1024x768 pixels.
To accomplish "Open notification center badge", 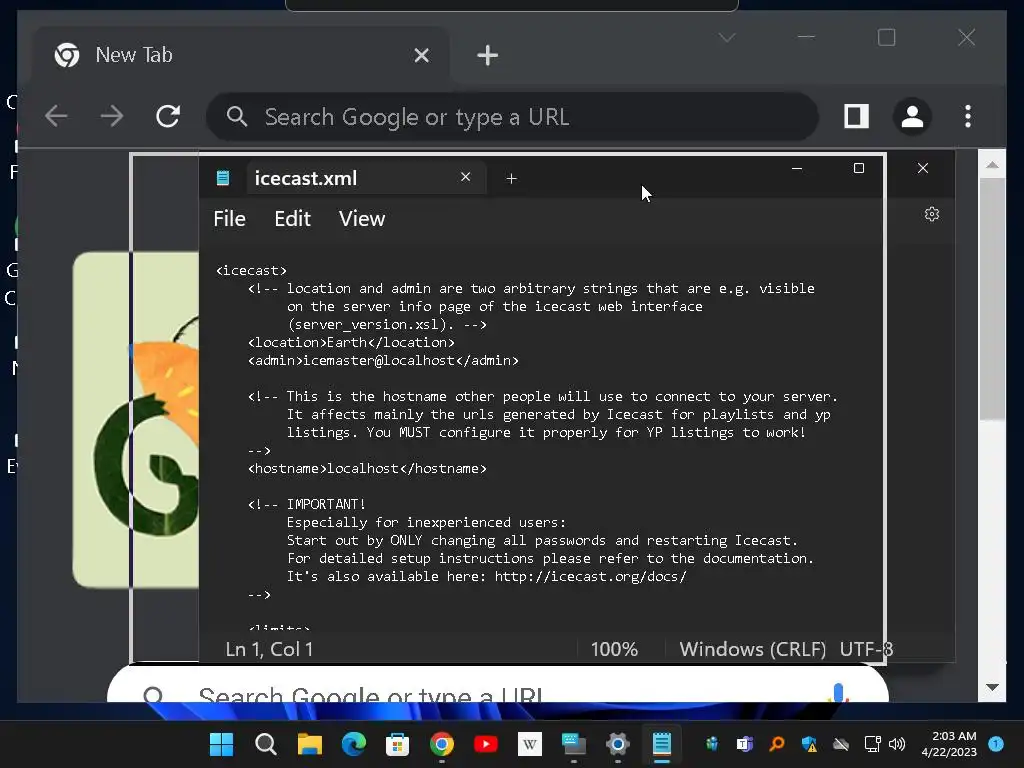I will click(996, 744).
